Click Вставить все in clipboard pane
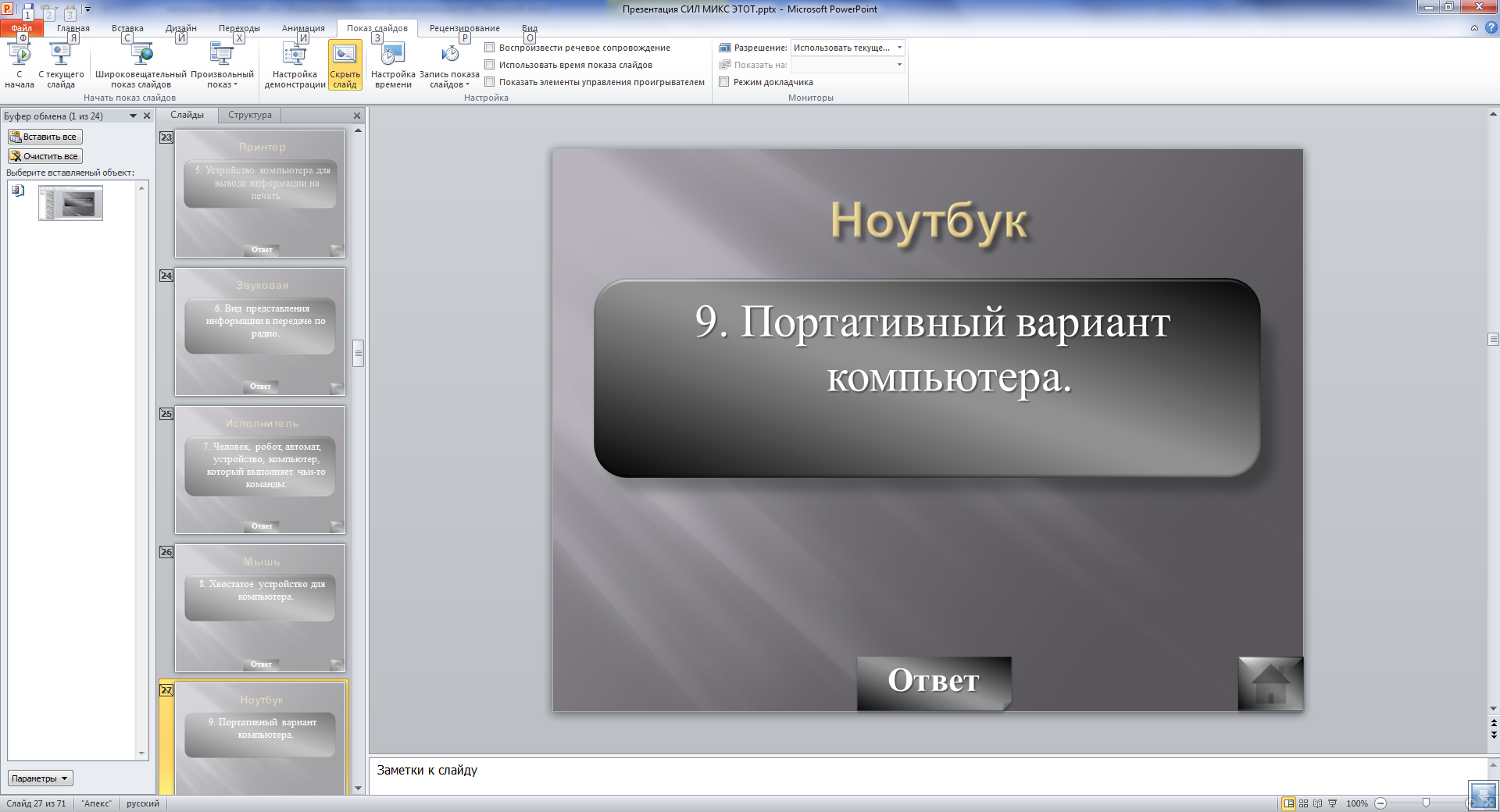This screenshot has width=1500, height=812. (45, 137)
